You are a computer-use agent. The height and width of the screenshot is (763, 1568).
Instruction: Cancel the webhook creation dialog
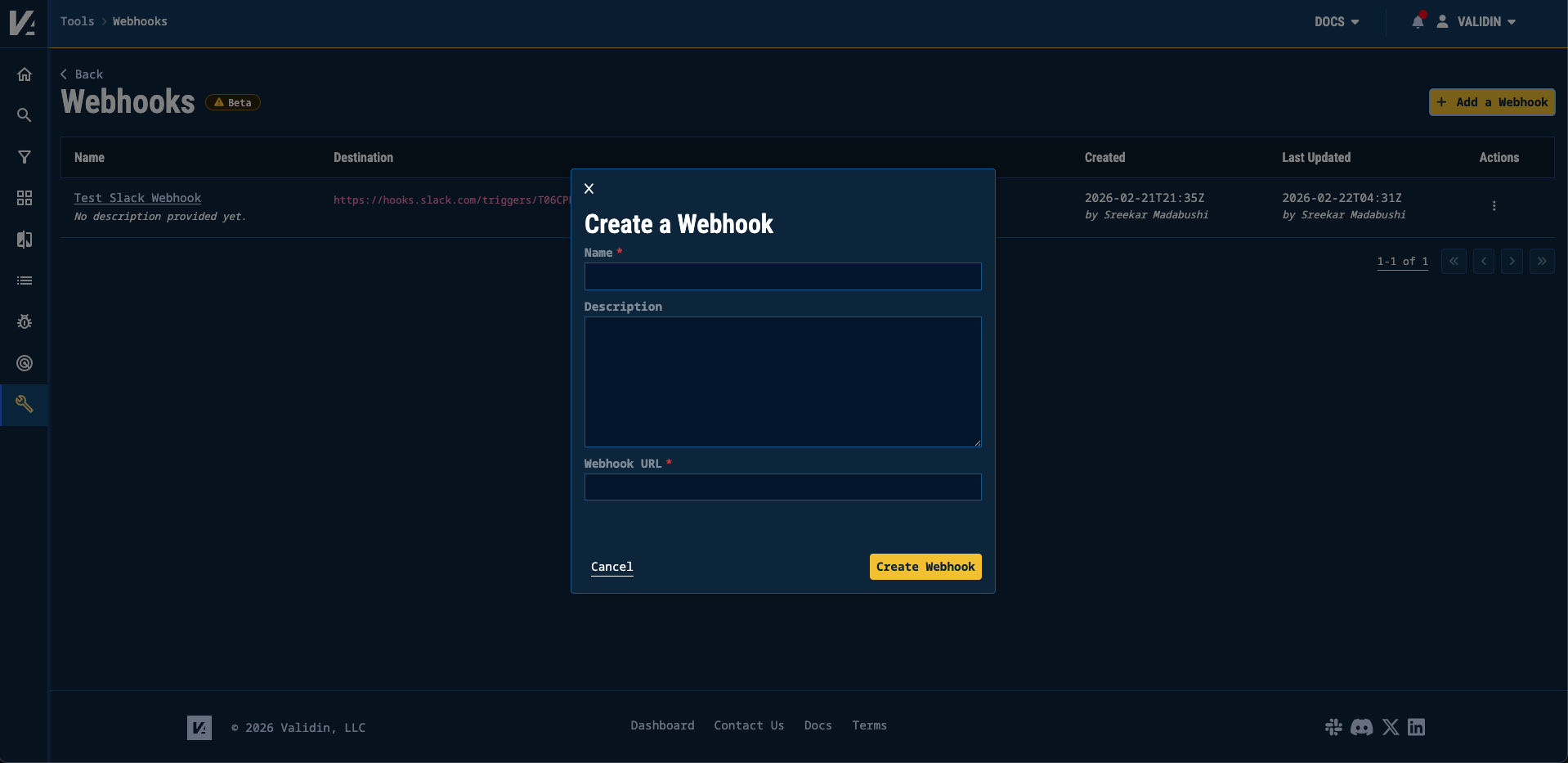[x=612, y=566]
